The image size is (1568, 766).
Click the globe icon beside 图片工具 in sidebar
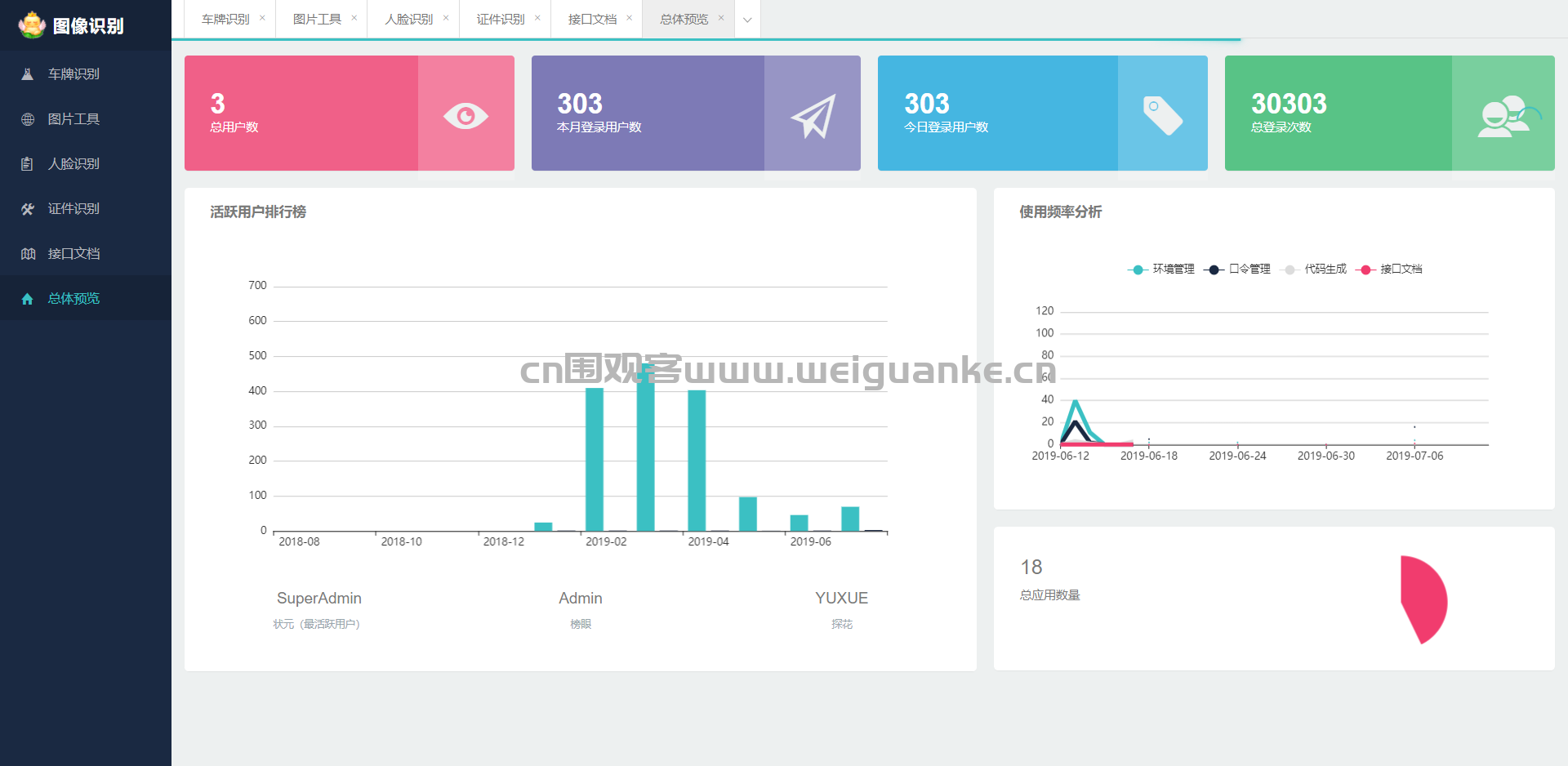point(28,119)
